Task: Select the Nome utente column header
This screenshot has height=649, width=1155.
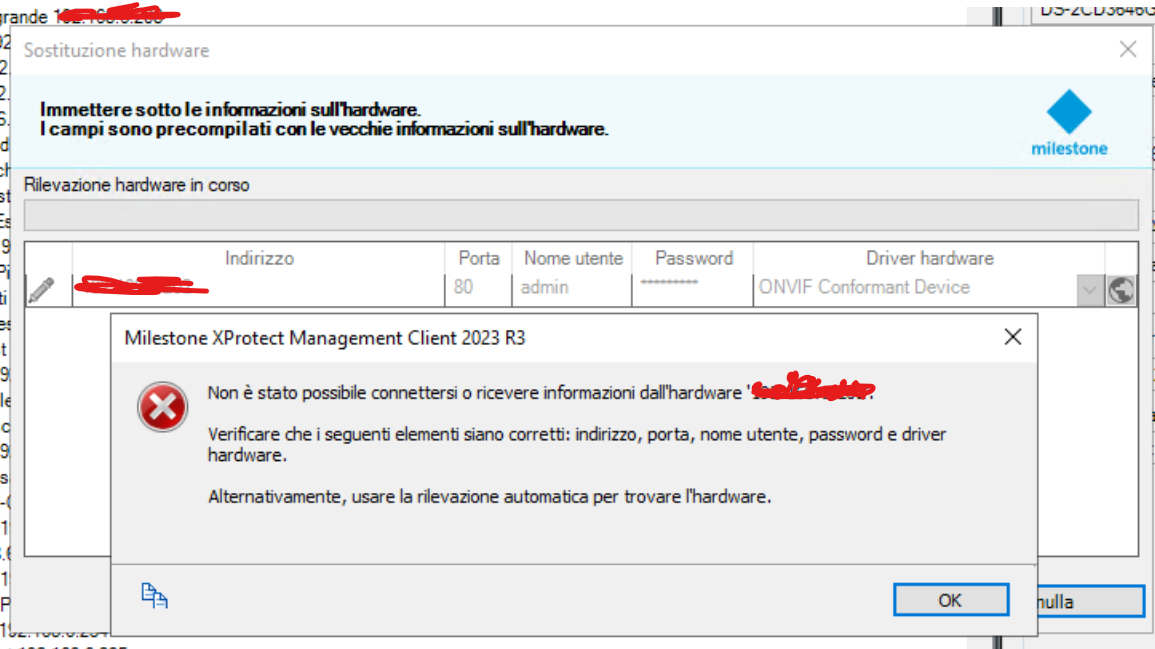Action: pyautogui.click(x=573, y=258)
